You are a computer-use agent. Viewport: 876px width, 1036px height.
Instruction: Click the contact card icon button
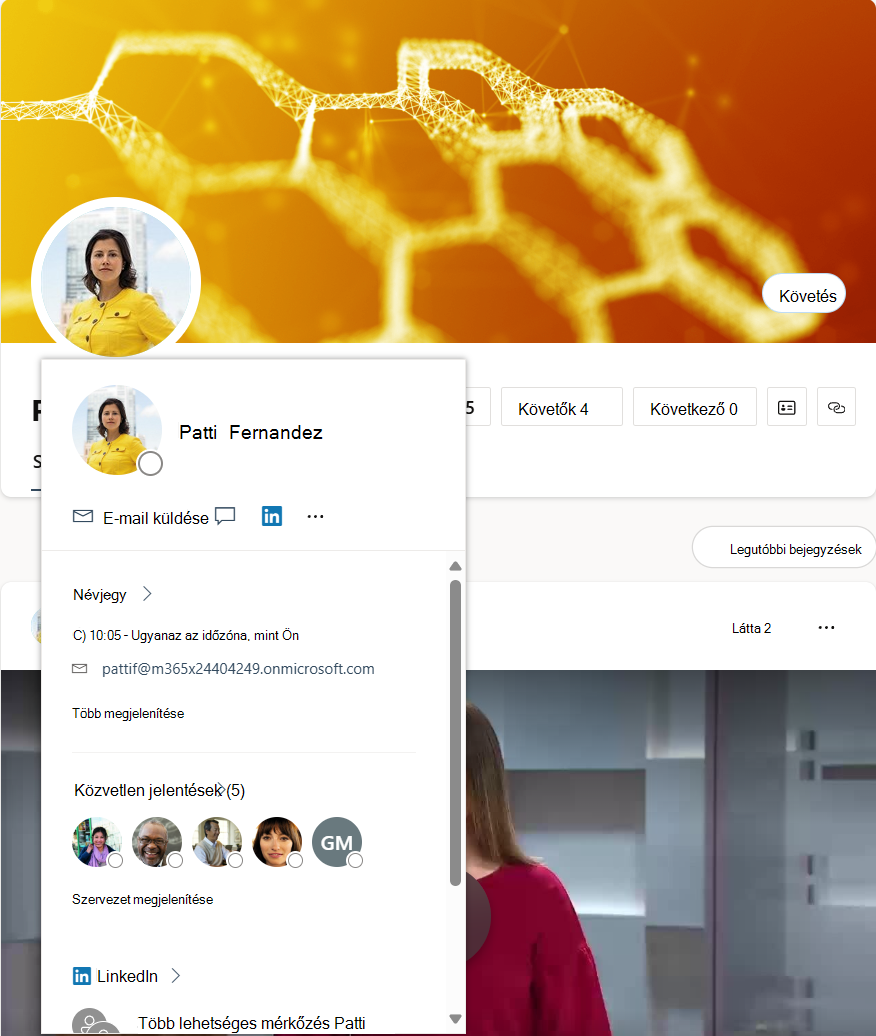(786, 407)
